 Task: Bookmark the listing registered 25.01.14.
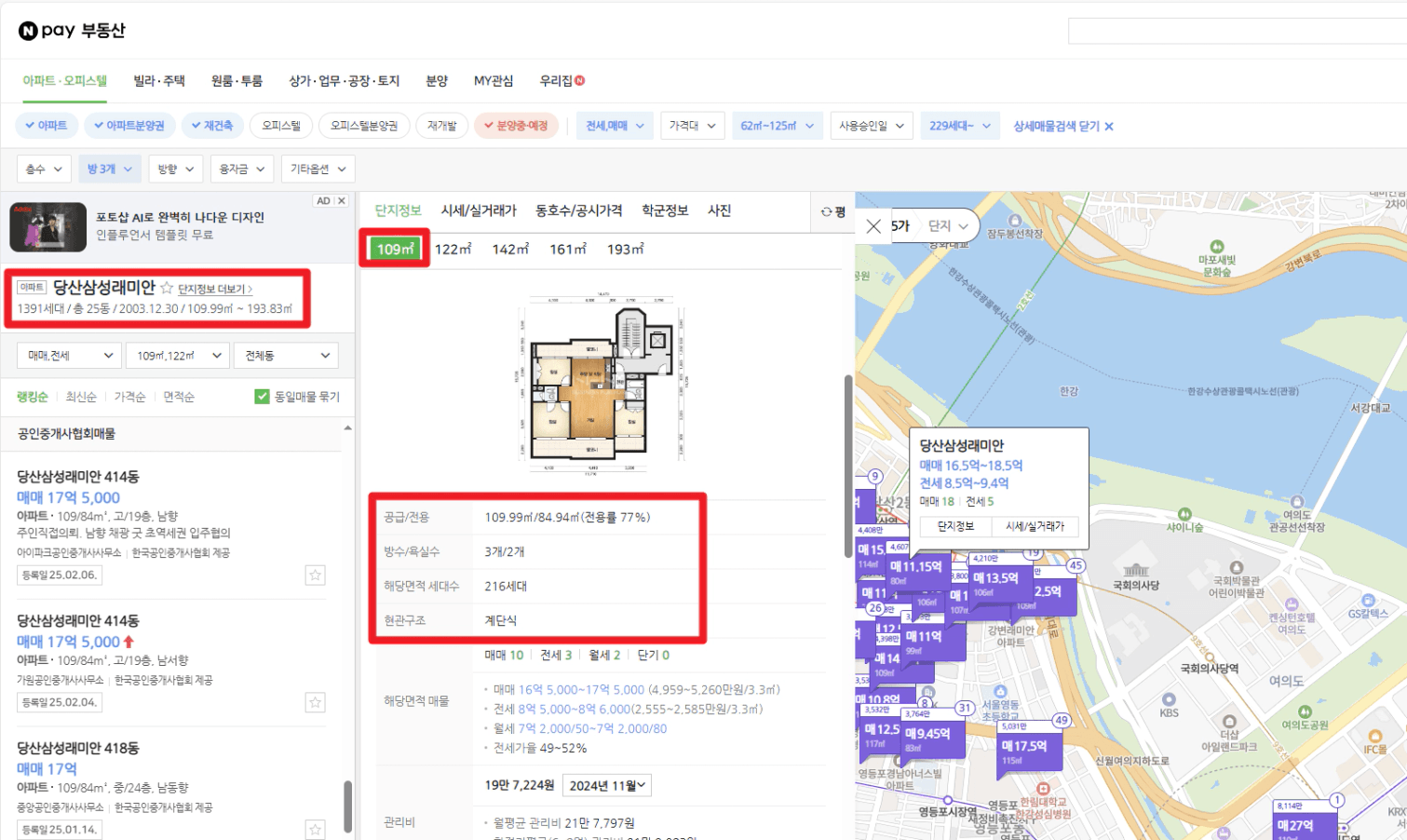(315, 829)
